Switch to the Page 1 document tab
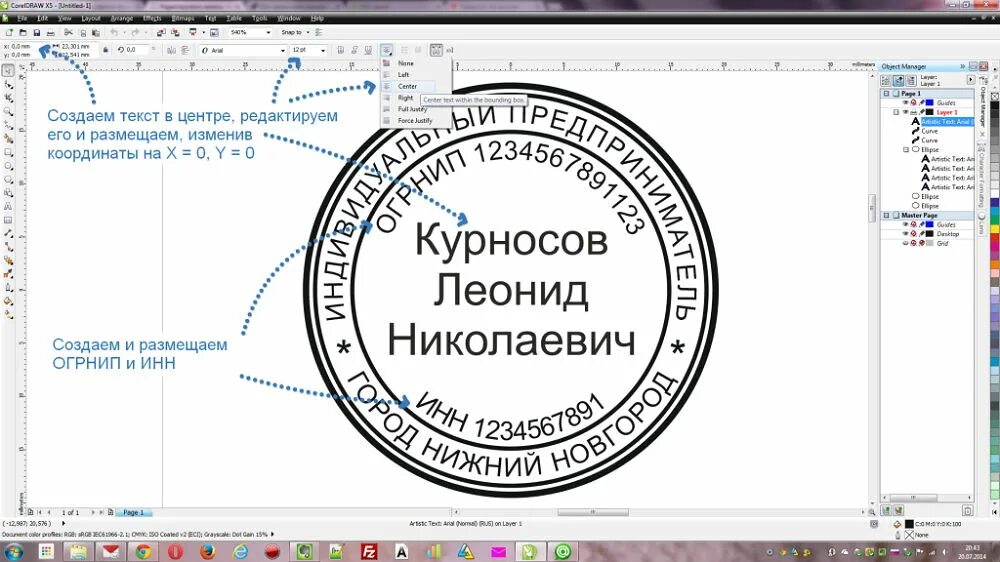The height and width of the screenshot is (562, 1000). coord(133,512)
